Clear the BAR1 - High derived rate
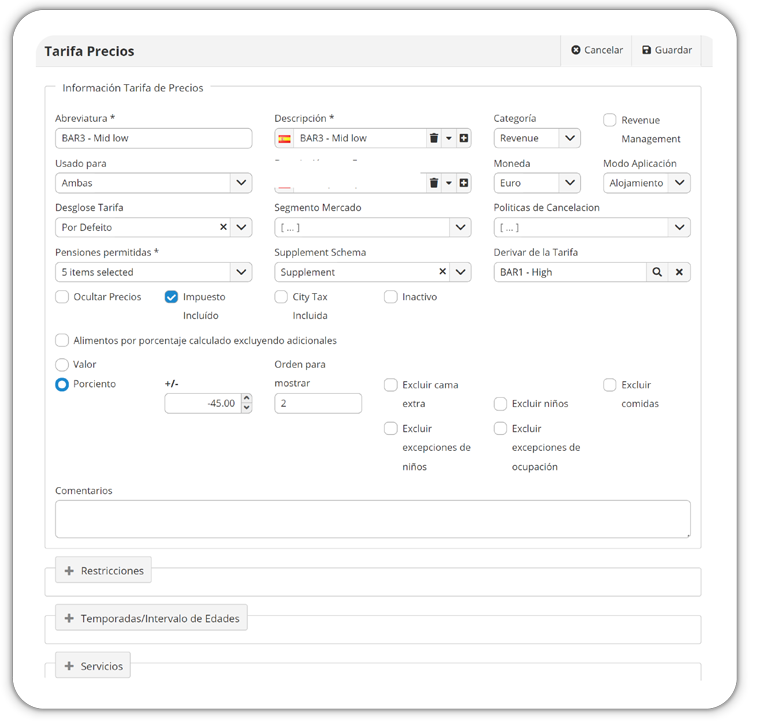 point(679,272)
